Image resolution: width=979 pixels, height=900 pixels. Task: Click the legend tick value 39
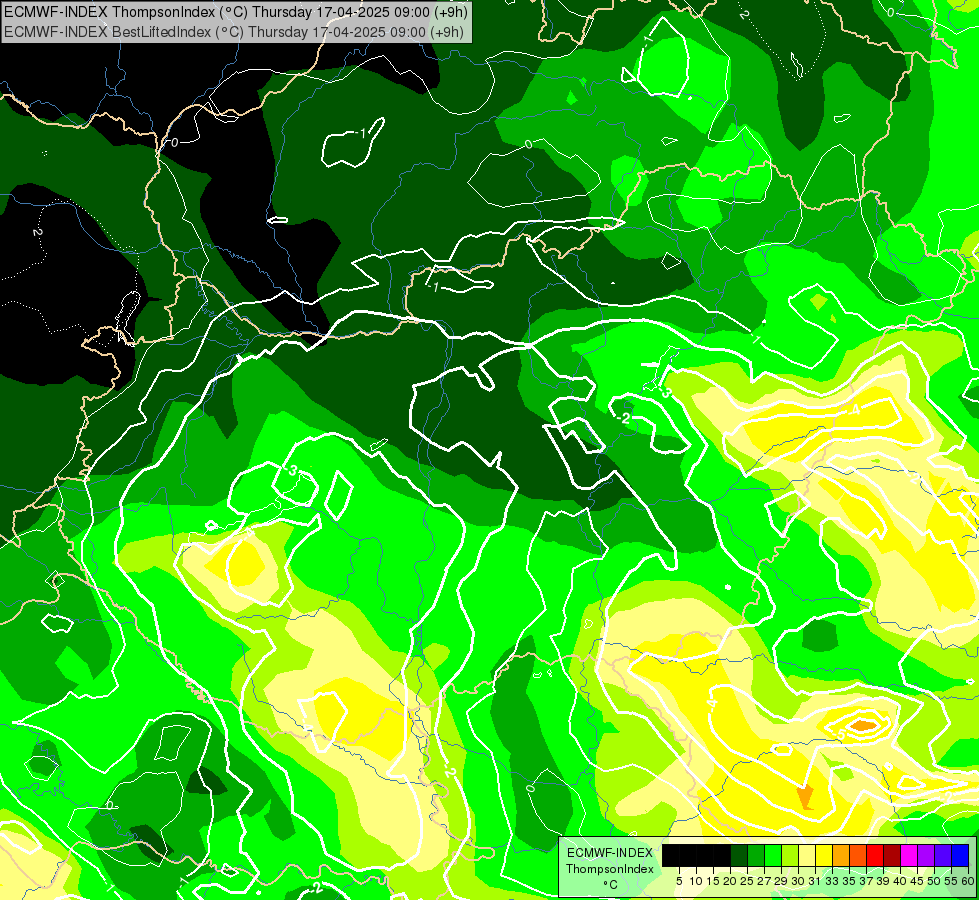(883, 881)
